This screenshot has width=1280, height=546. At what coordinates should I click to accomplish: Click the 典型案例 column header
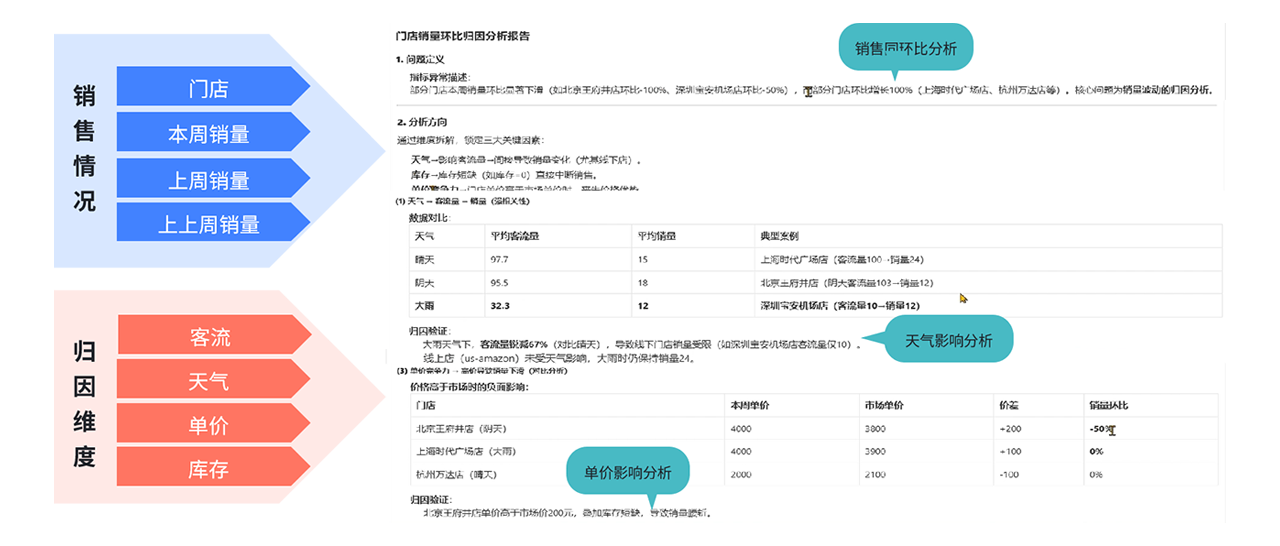point(780,237)
